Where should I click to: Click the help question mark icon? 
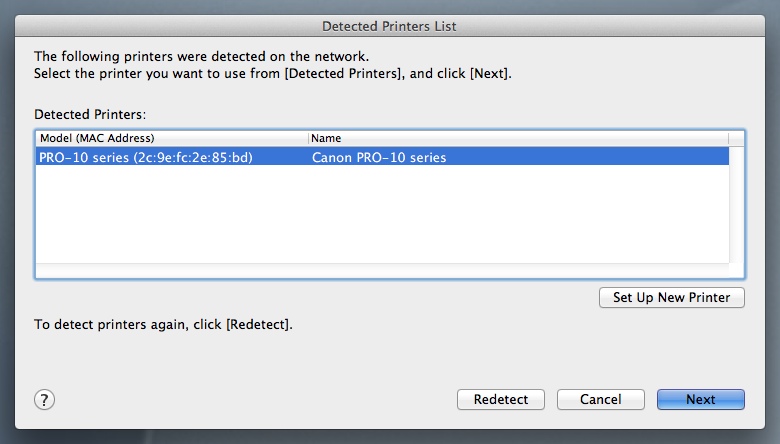coord(44,399)
